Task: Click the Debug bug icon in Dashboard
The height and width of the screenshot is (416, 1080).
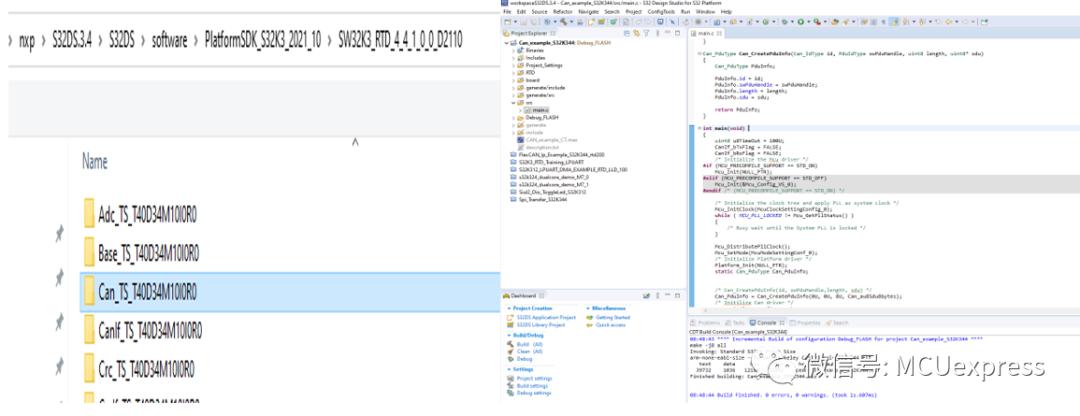Action: (x=510, y=359)
